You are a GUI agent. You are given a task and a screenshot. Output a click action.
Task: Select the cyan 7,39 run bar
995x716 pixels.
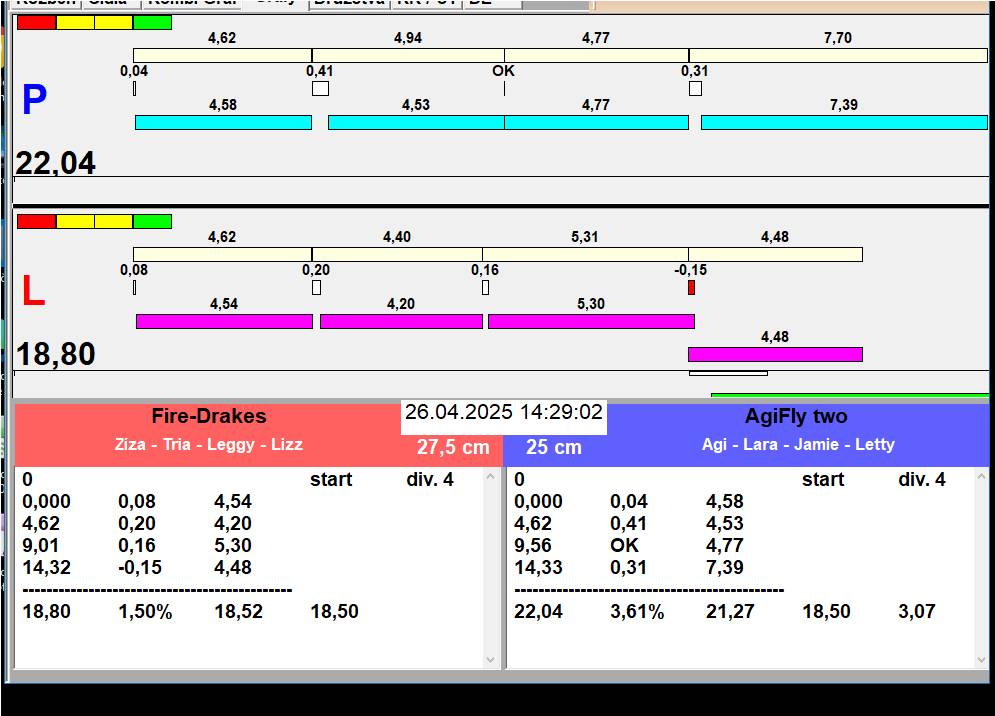[843, 122]
